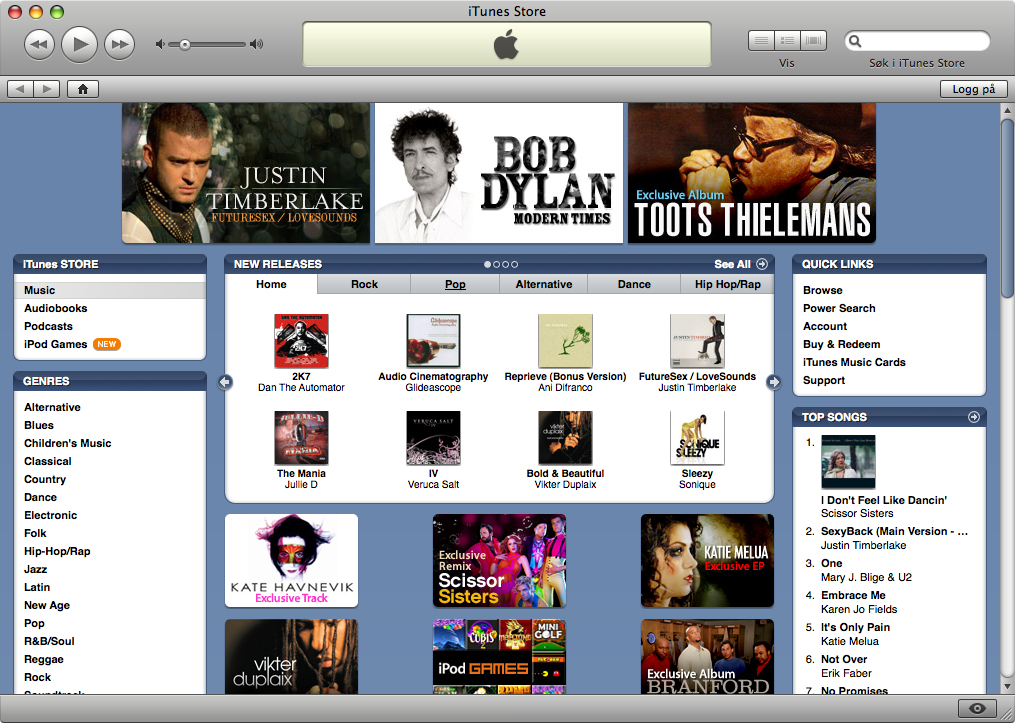
Task: Open the Veruca Salt IV album cover
Action: (433, 438)
